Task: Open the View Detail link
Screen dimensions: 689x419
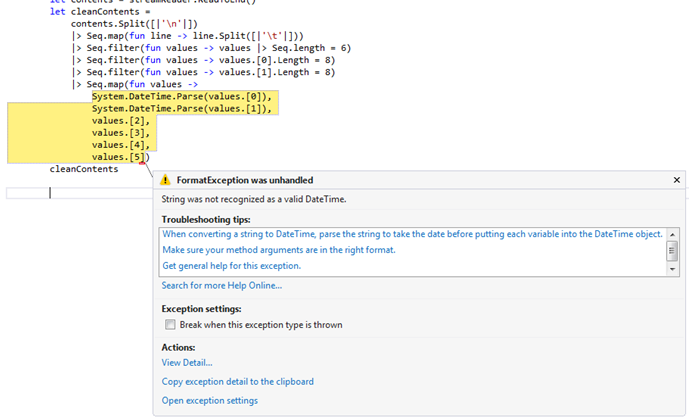Action: click(x=187, y=362)
